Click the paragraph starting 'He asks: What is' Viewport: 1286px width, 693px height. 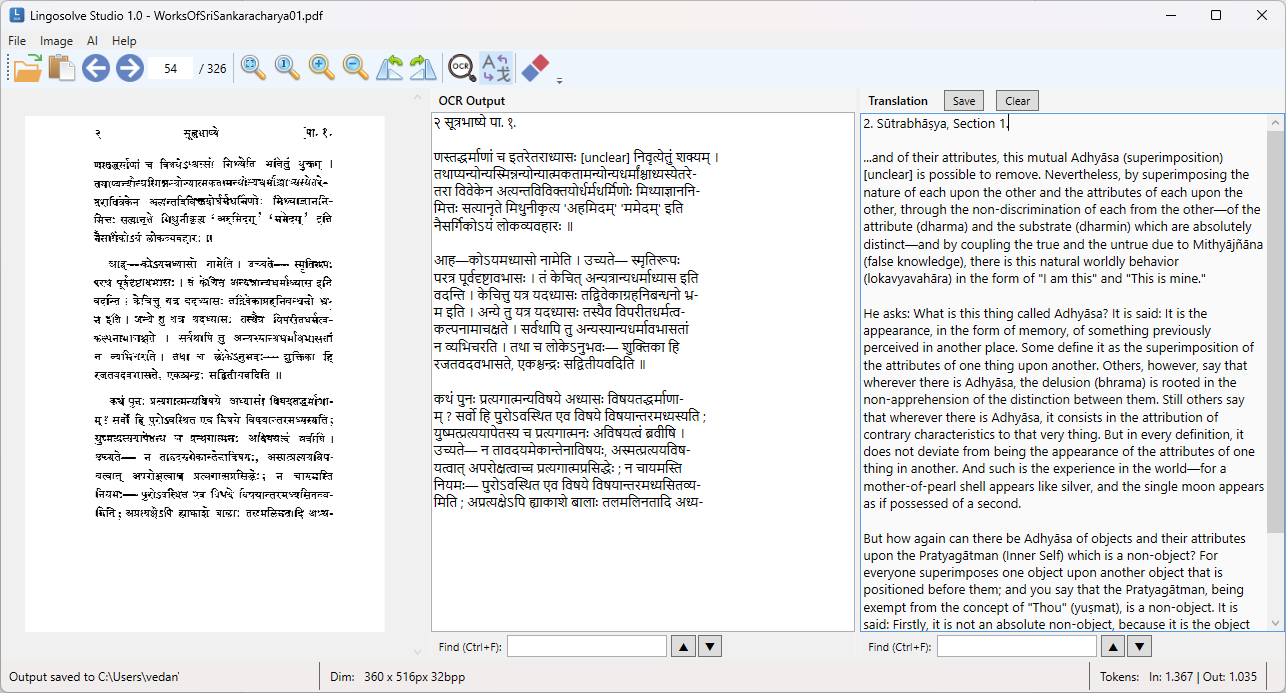1064,409
